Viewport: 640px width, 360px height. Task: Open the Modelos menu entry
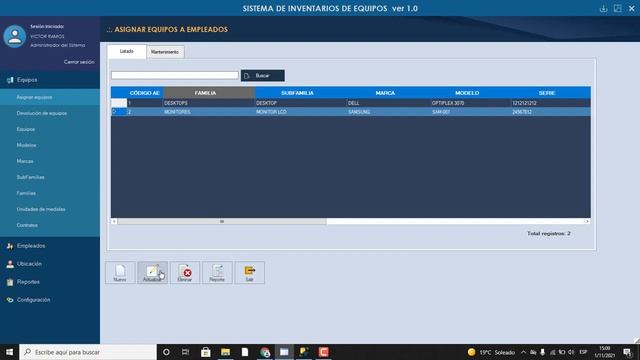pyautogui.click(x=50, y=145)
